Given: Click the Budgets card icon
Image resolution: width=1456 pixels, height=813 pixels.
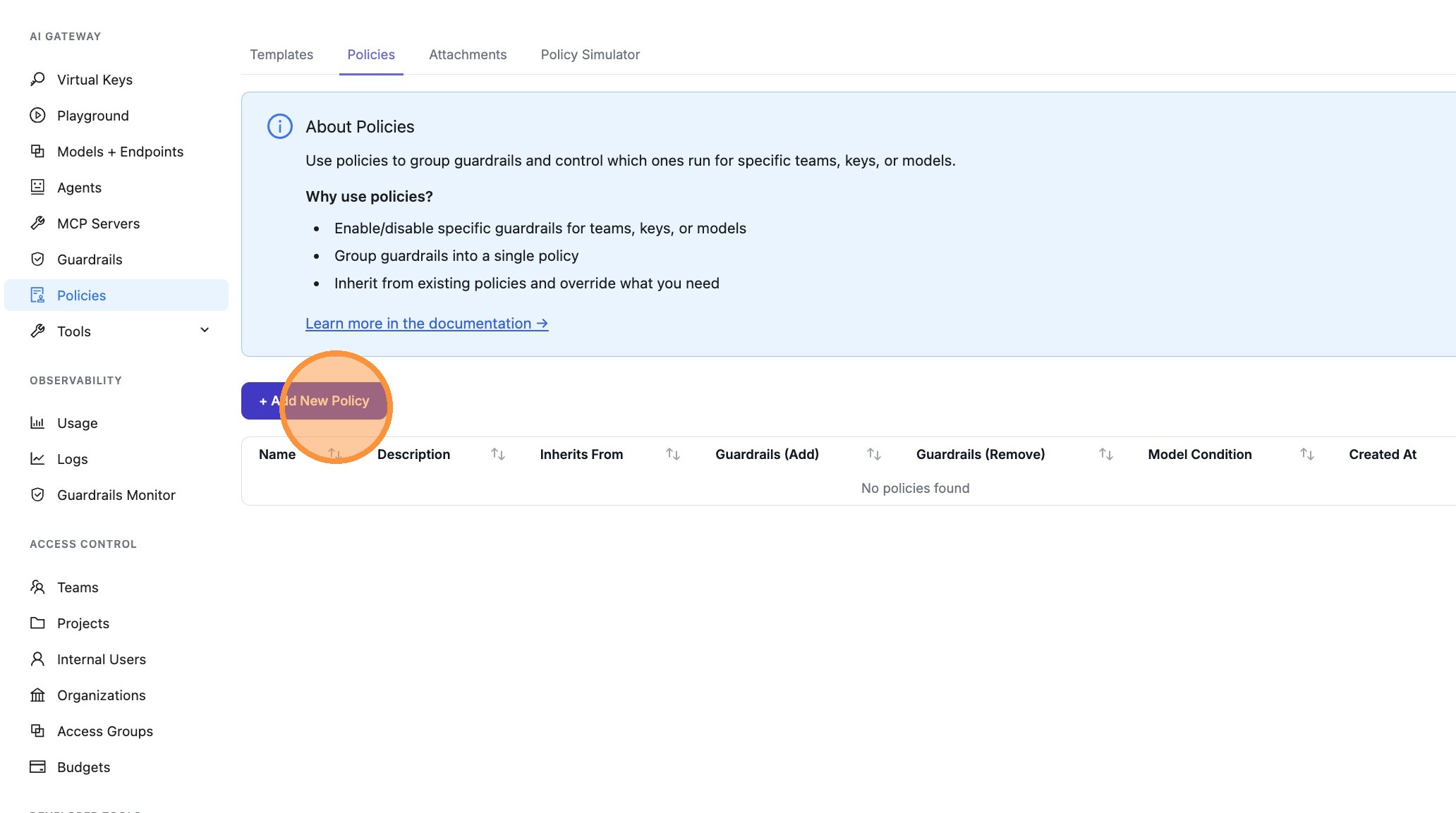Looking at the screenshot, I should coord(37,766).
